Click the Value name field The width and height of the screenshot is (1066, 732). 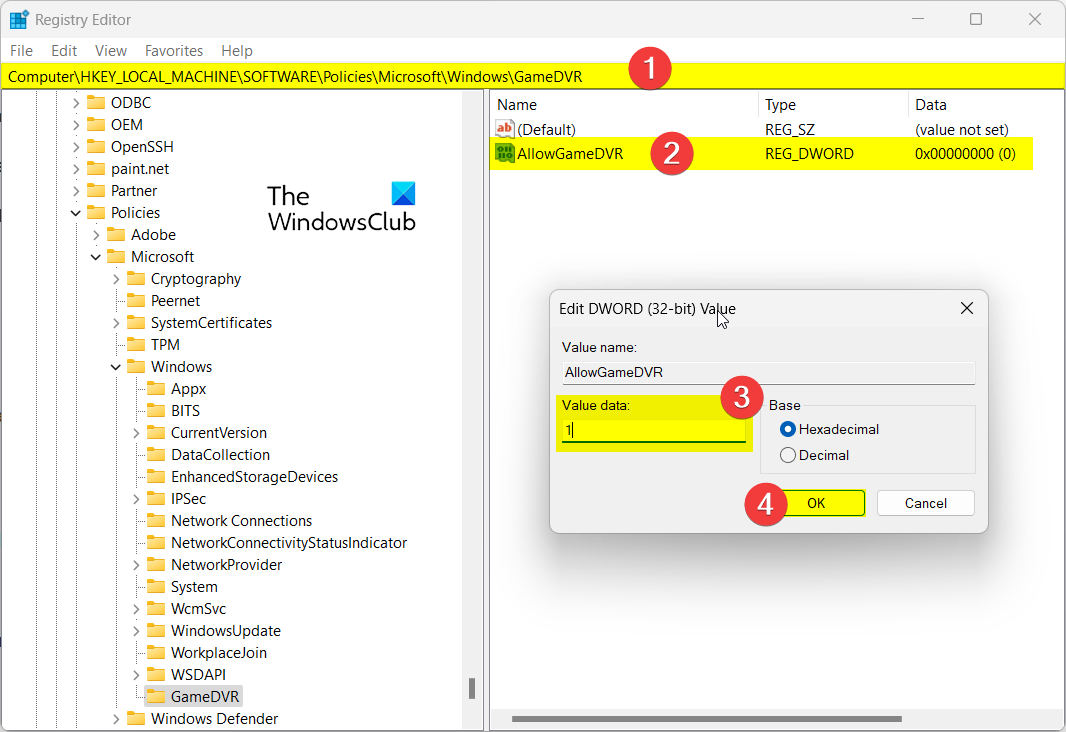click(x=768, y=372)
